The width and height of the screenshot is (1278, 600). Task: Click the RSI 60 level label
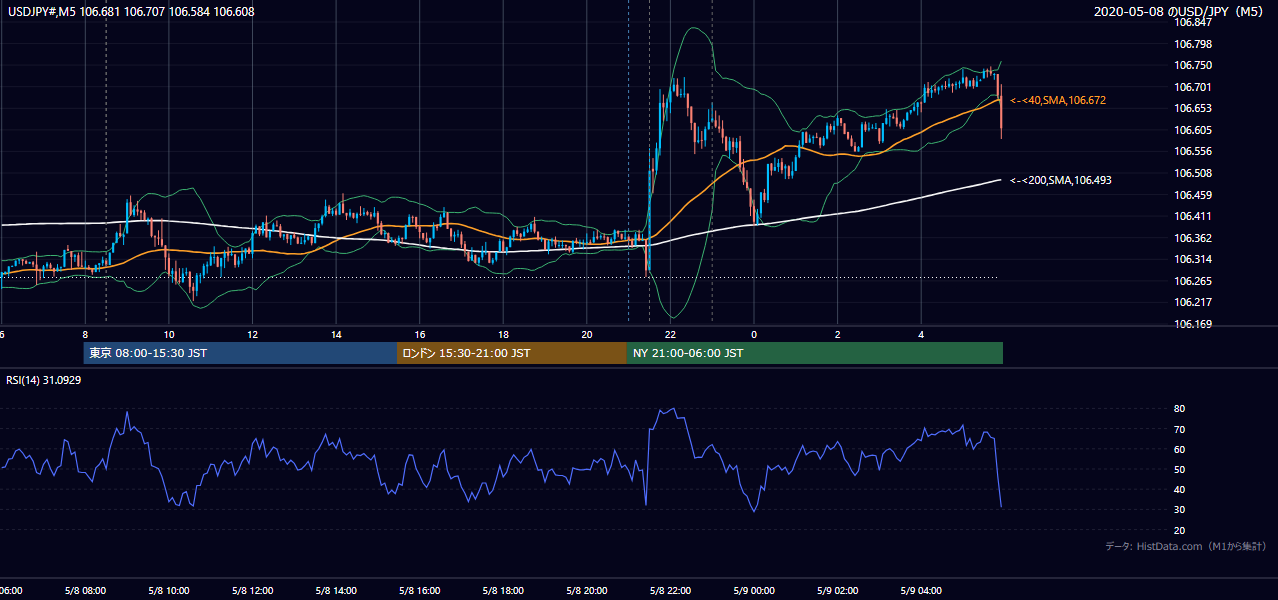point(1180,449)
